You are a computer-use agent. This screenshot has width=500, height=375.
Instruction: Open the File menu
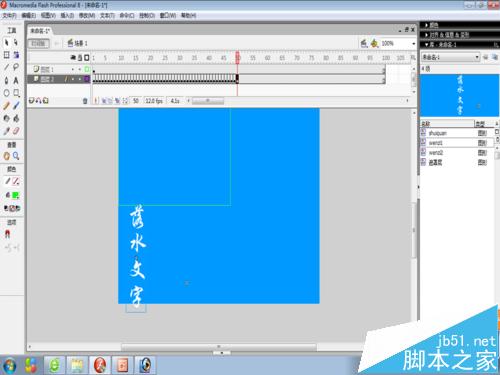9,15
